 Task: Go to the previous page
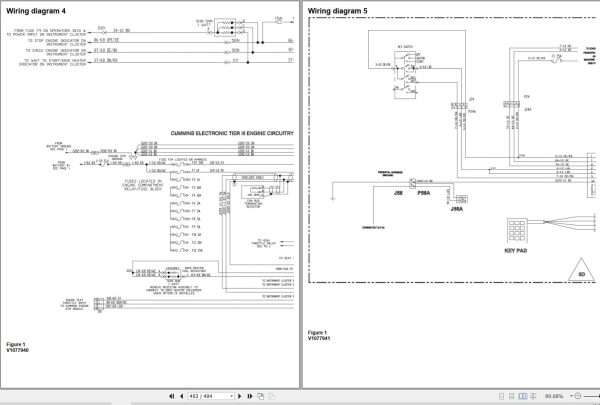point(182,396)
